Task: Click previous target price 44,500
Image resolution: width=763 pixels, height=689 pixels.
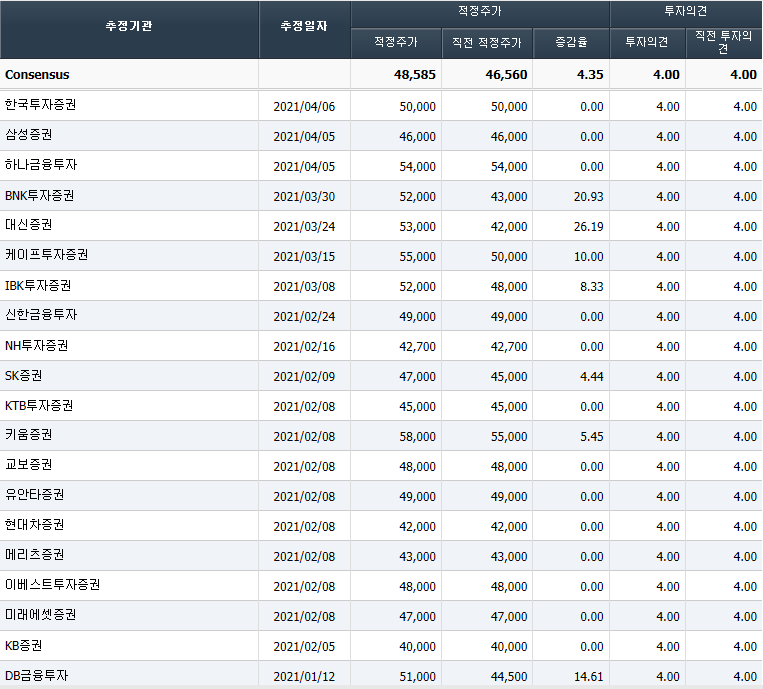Action: pyautogui.click(x=509, y=676)
